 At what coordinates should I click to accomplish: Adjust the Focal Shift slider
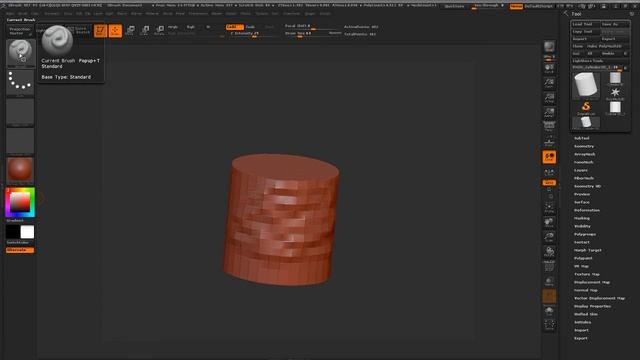tap(312, 27)
